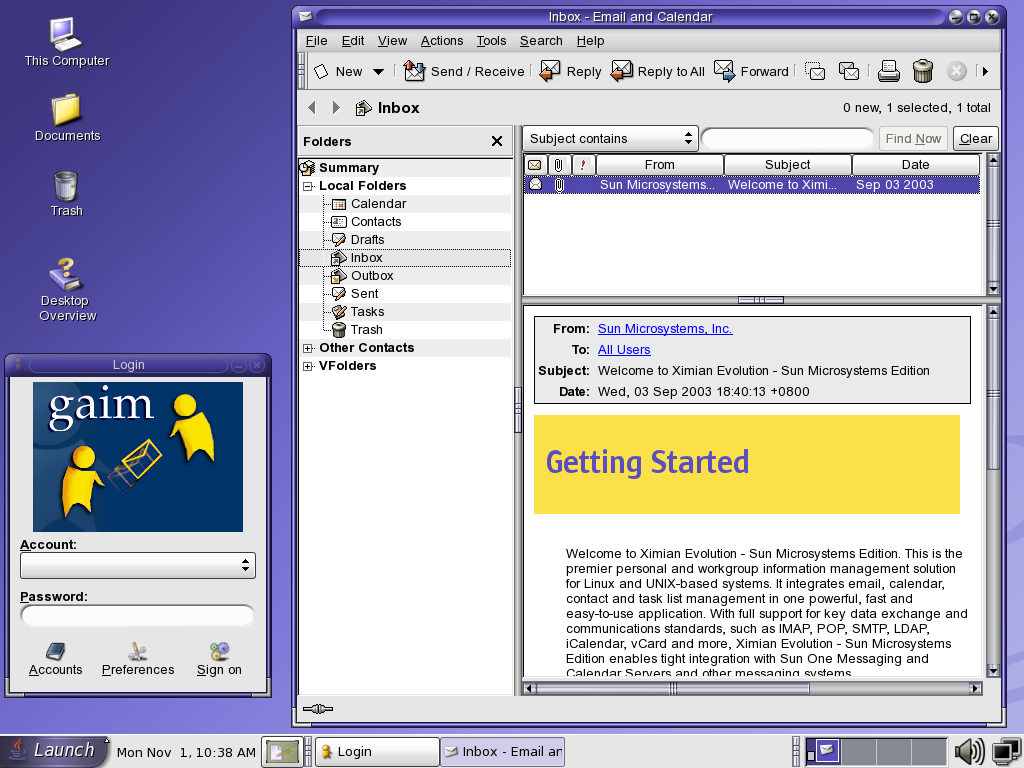Go back with the left navigation arrow

312,108
